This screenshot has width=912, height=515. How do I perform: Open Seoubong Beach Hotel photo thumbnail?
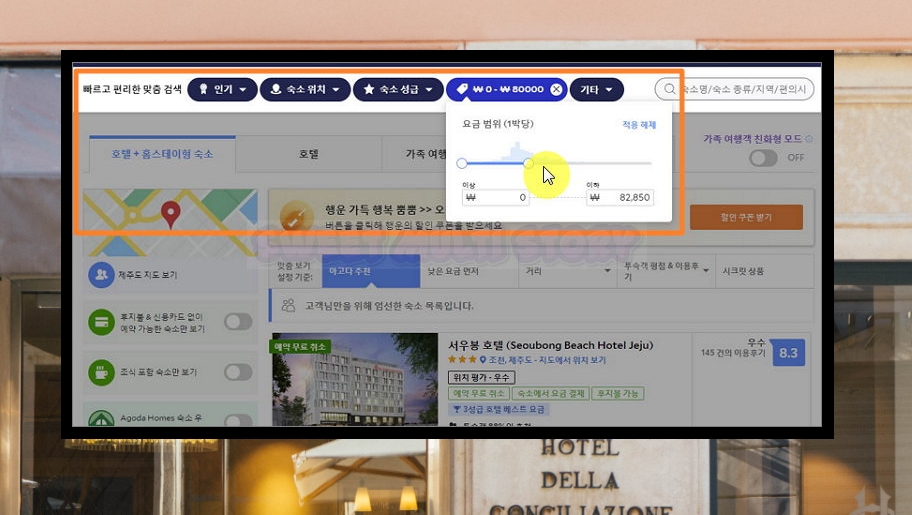tap(355, 379)
